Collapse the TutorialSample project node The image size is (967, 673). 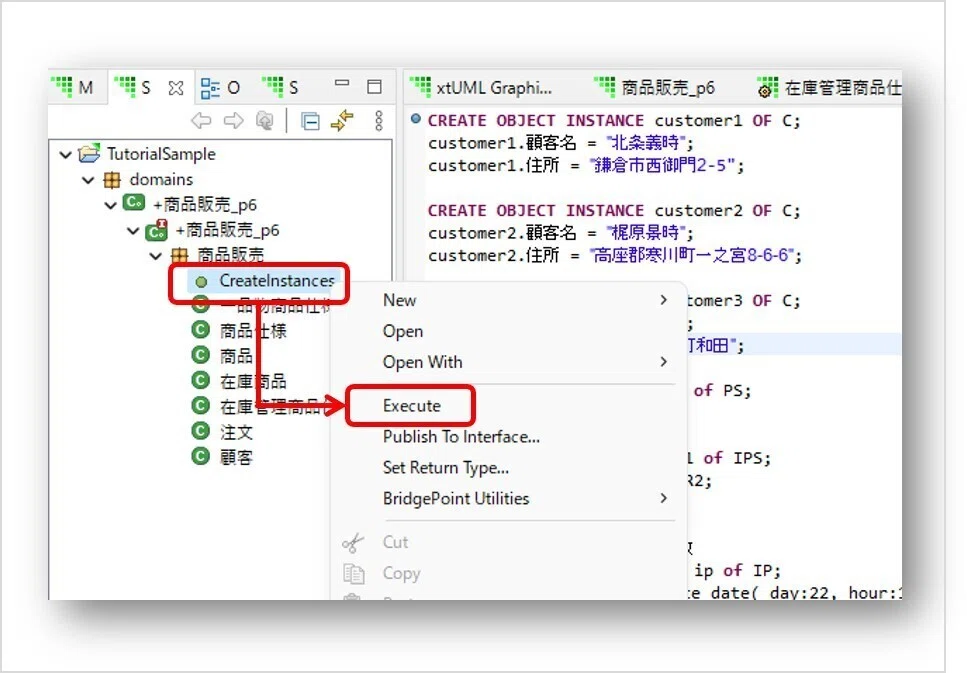pos(65,154)
